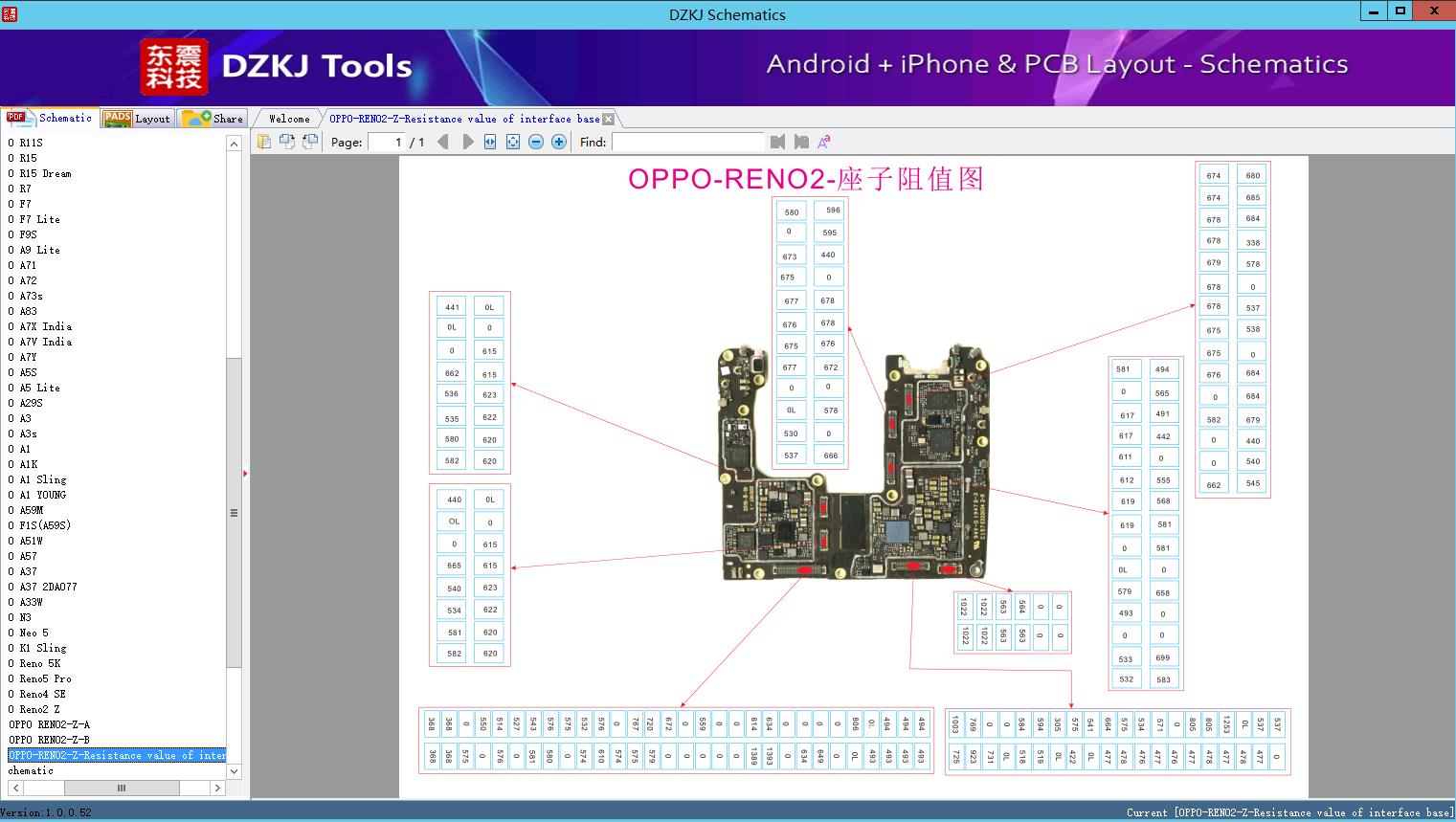The height and width of the screenshot is (822, 1456).
Task: Close the OPPO-RENO2-Z-Resistance value tab
Action: pos(609,119)
